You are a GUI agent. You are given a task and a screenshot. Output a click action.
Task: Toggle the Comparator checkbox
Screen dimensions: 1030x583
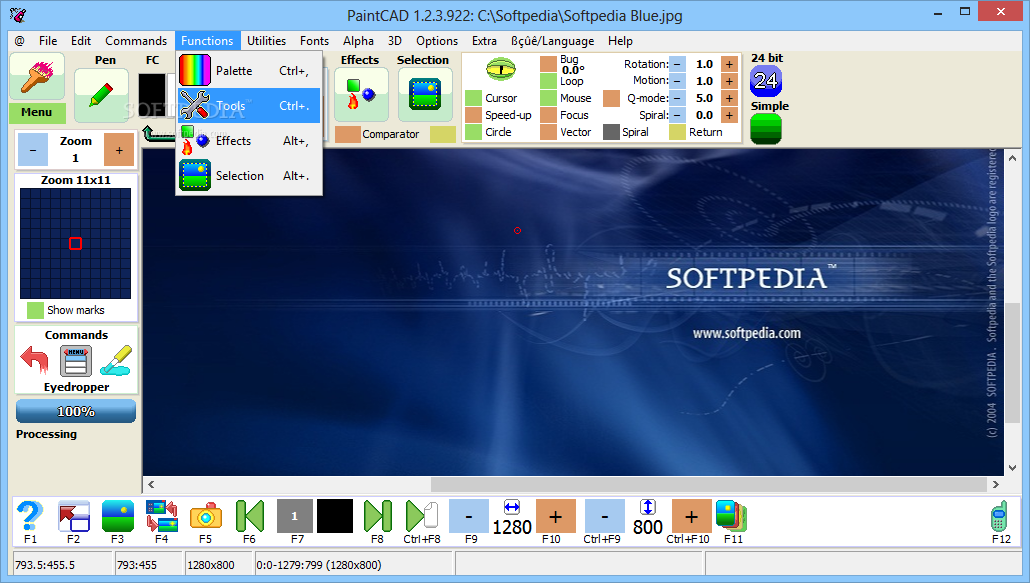pyautogui.click(x=347, y=134)
